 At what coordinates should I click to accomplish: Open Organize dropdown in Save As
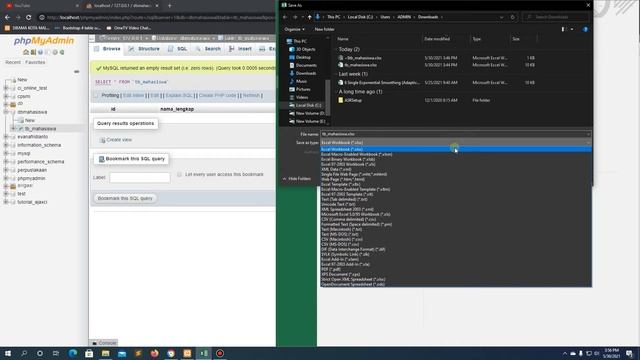(x=294, y=29)
